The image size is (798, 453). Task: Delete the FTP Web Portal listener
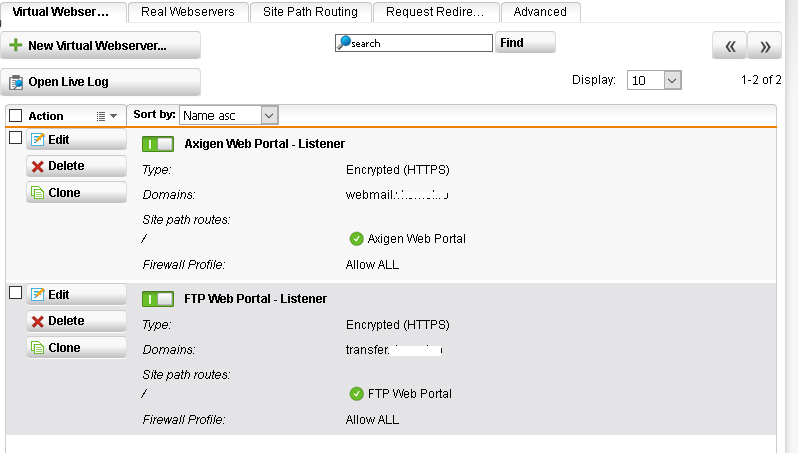point(76,321)
